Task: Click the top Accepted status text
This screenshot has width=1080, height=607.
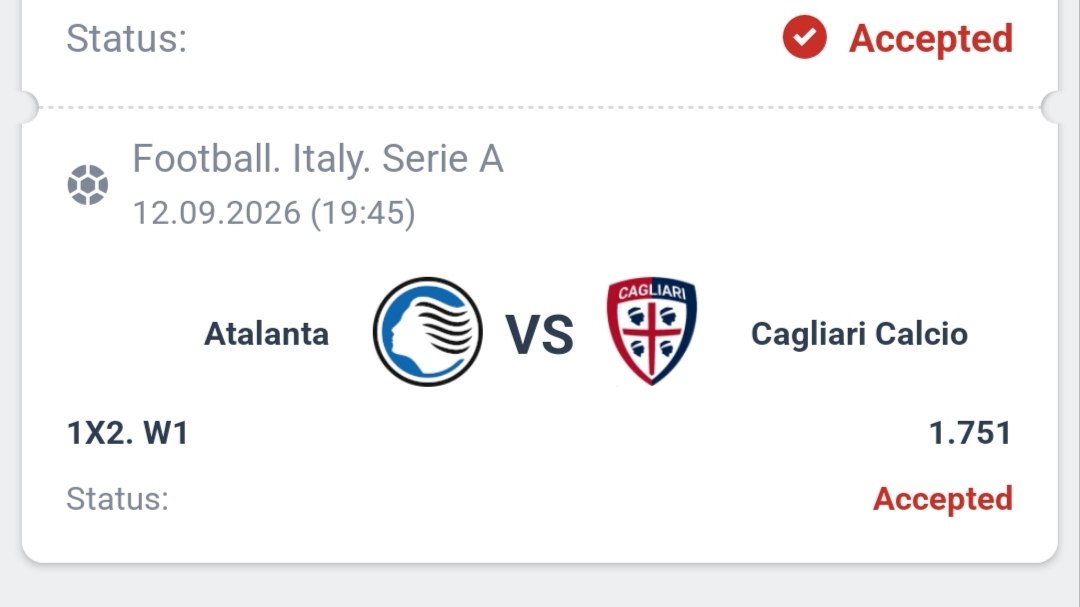Action: coord(931,39)
